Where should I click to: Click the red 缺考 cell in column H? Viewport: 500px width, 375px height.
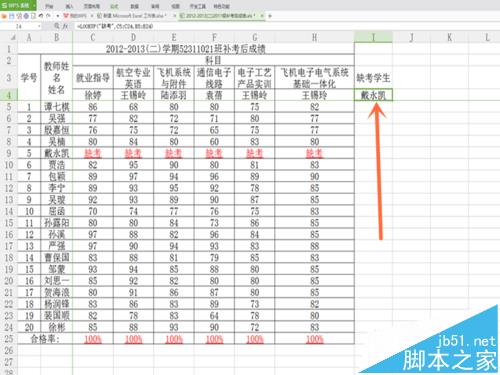(x=315, y=153)
